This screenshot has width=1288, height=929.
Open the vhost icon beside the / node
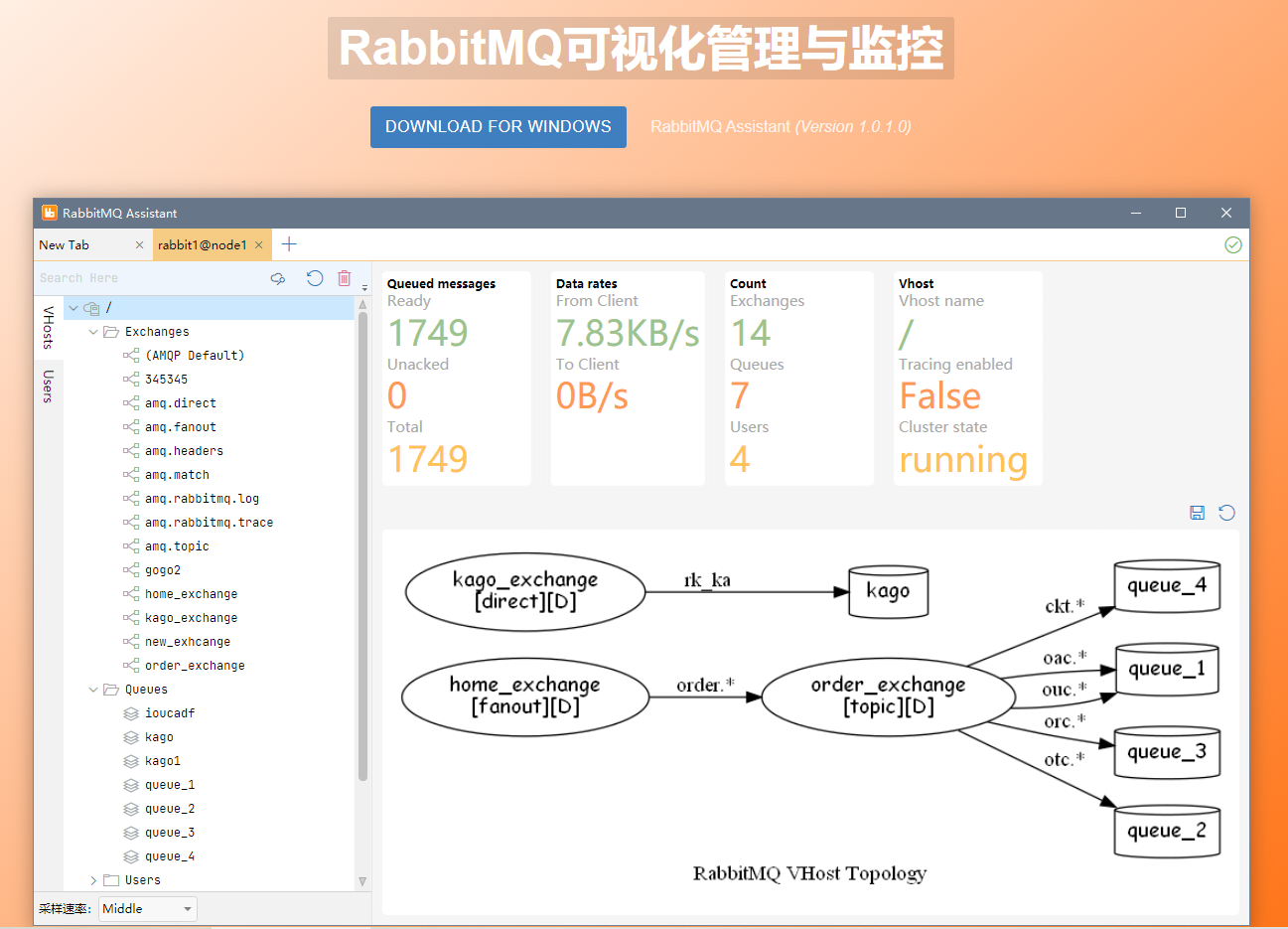(90, 307)
